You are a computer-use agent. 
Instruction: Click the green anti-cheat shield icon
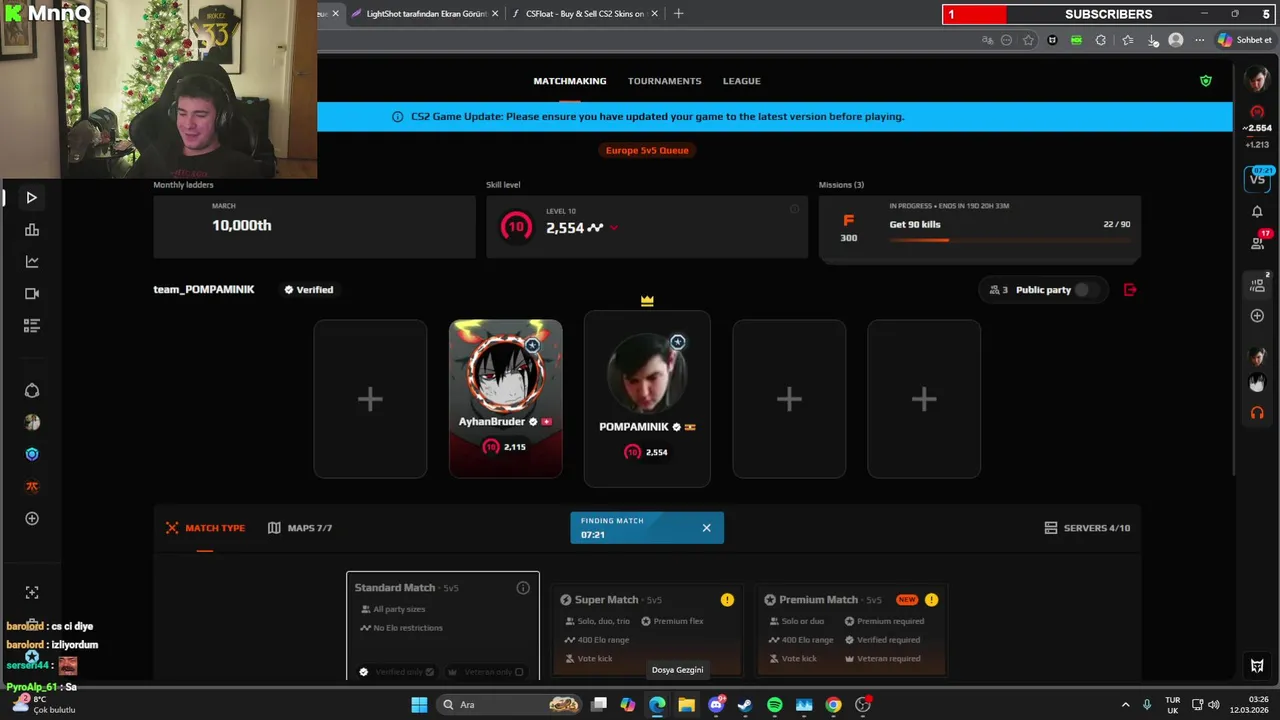[x=1206, y=81]
